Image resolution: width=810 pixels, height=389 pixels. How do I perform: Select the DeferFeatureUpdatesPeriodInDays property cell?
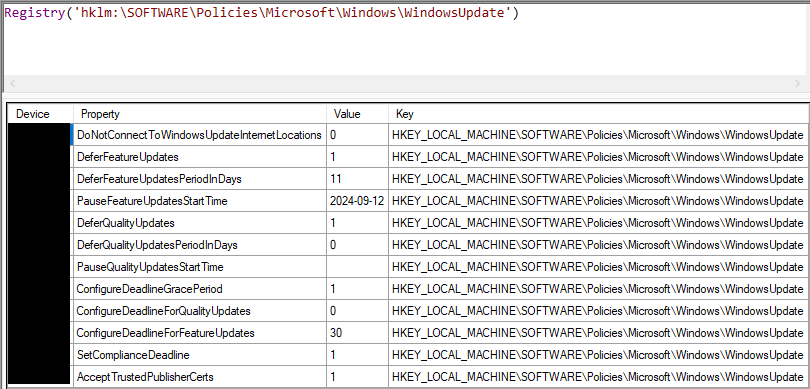(x=200, y=179)
